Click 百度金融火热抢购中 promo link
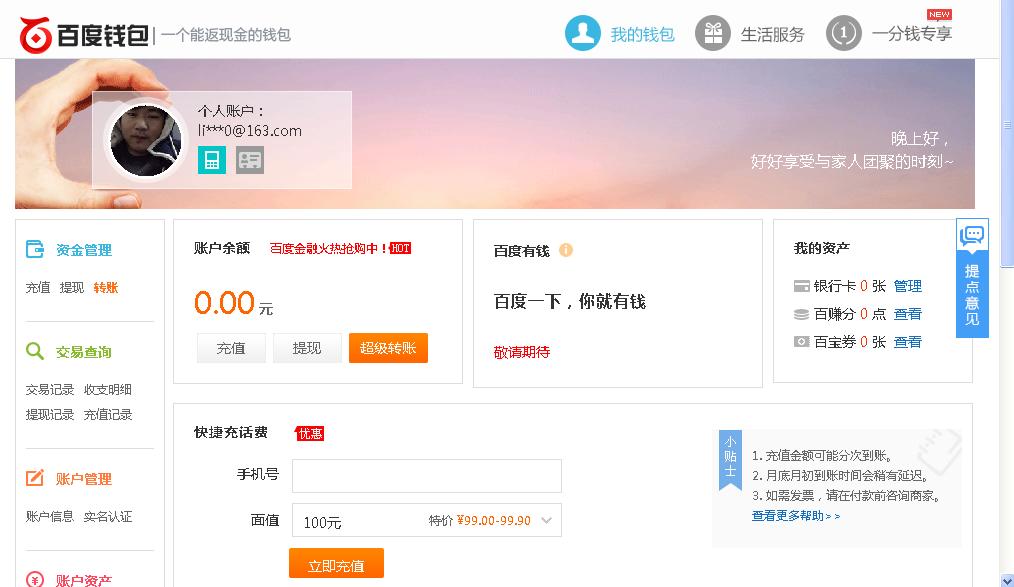The image size is (1014, 587). (329, 248)
